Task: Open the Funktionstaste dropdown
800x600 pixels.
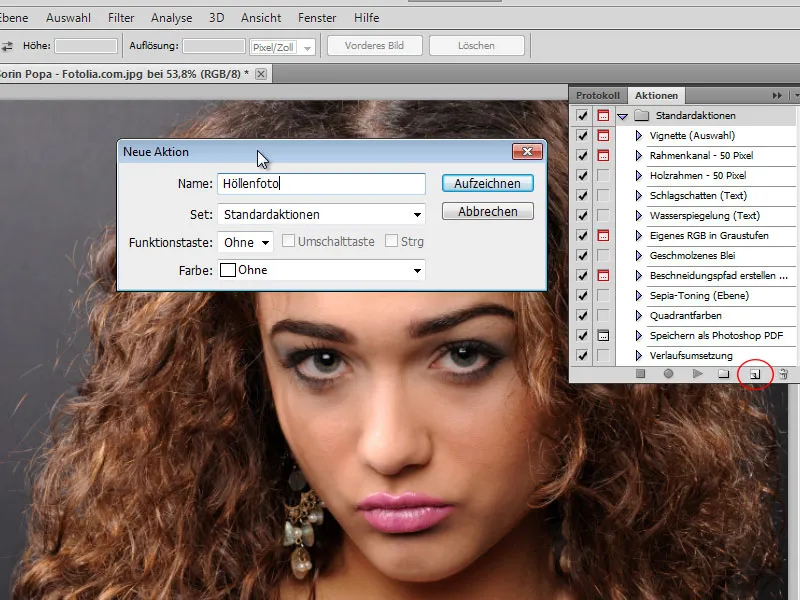Action: click(x=245, y=242)
